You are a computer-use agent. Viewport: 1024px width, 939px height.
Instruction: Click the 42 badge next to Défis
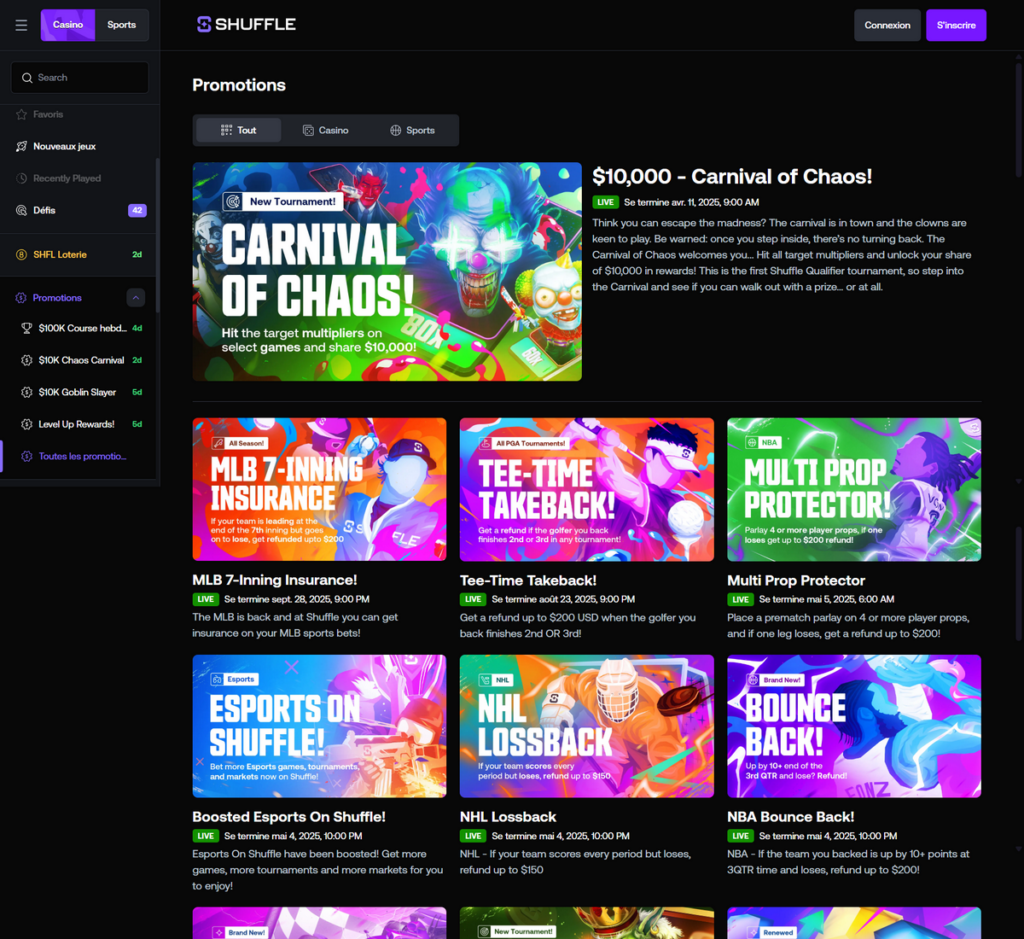click(x=137, y=210)
